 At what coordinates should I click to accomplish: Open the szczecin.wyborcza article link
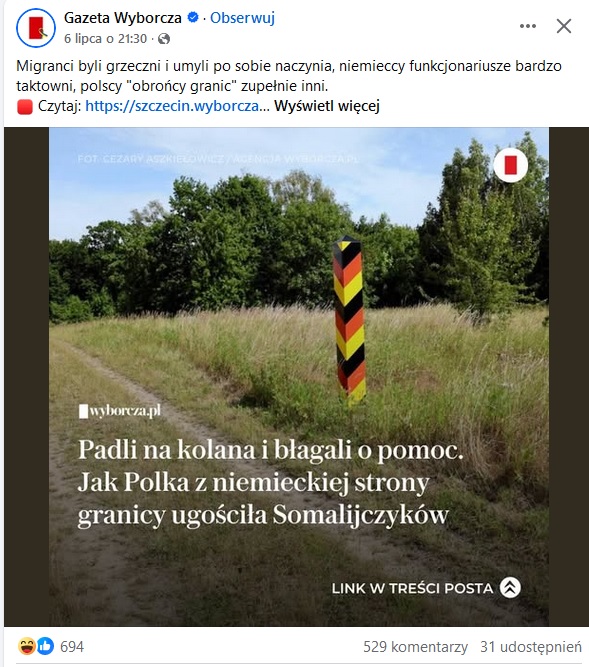click(177, 106)
